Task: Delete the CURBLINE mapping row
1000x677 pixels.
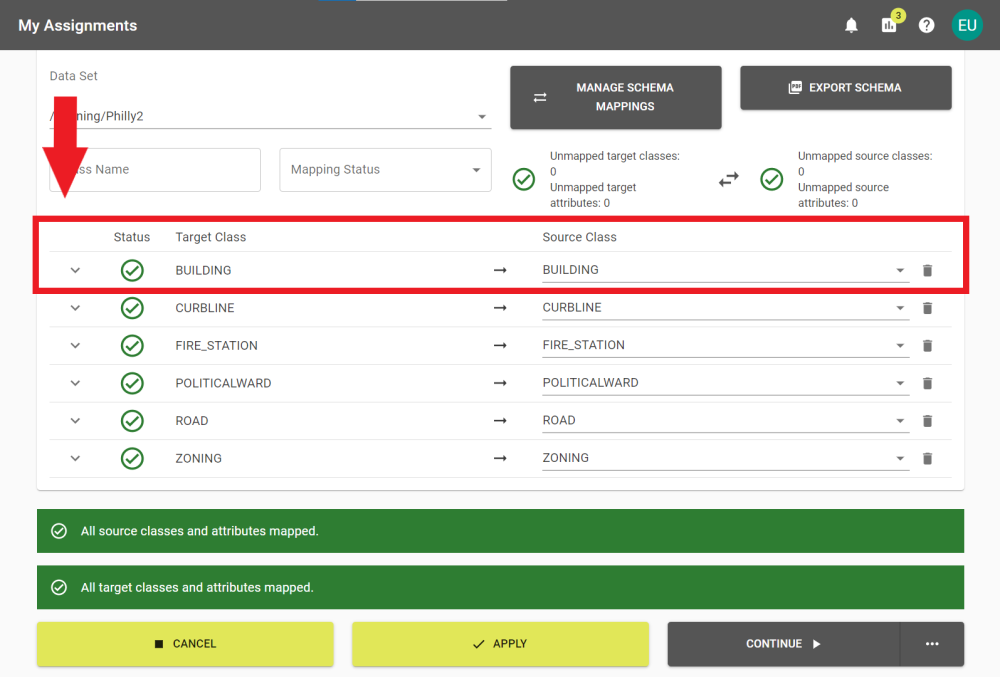Action: [x=927, y=308]
